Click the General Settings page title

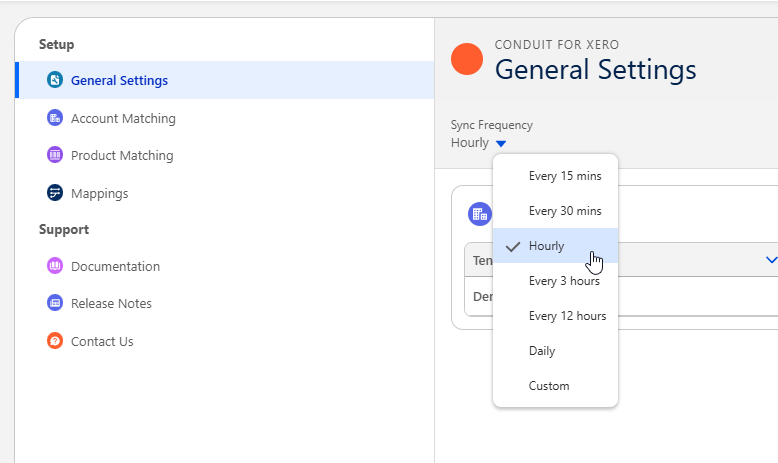(595, 69)
